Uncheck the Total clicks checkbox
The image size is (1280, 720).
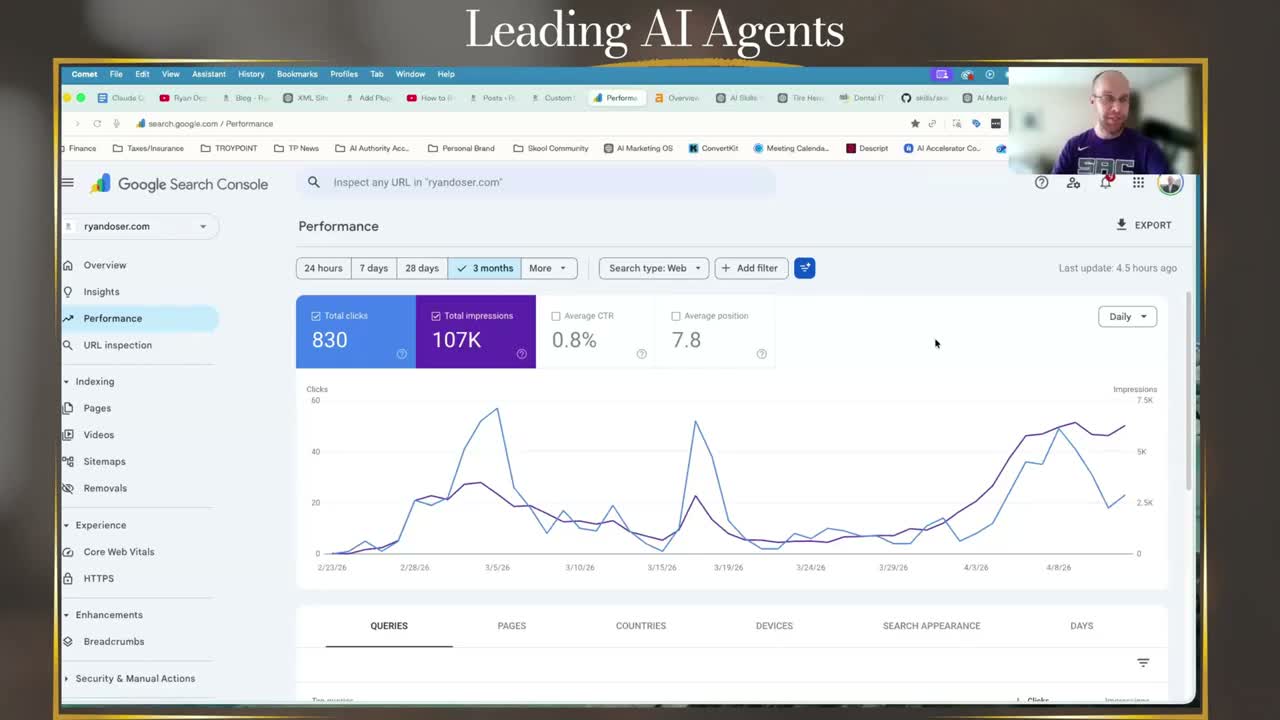pyautogui.click(x=316, y=316)
